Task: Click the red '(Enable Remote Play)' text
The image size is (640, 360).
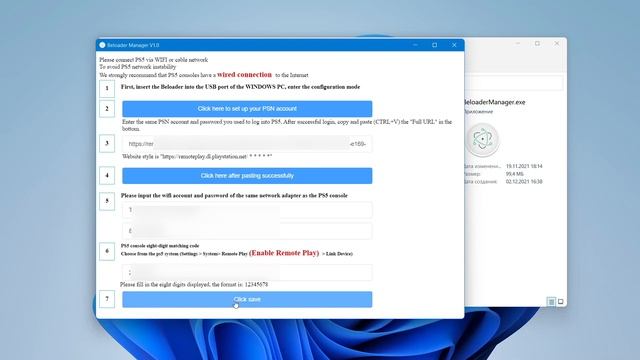Action: [x=284, y=253]
